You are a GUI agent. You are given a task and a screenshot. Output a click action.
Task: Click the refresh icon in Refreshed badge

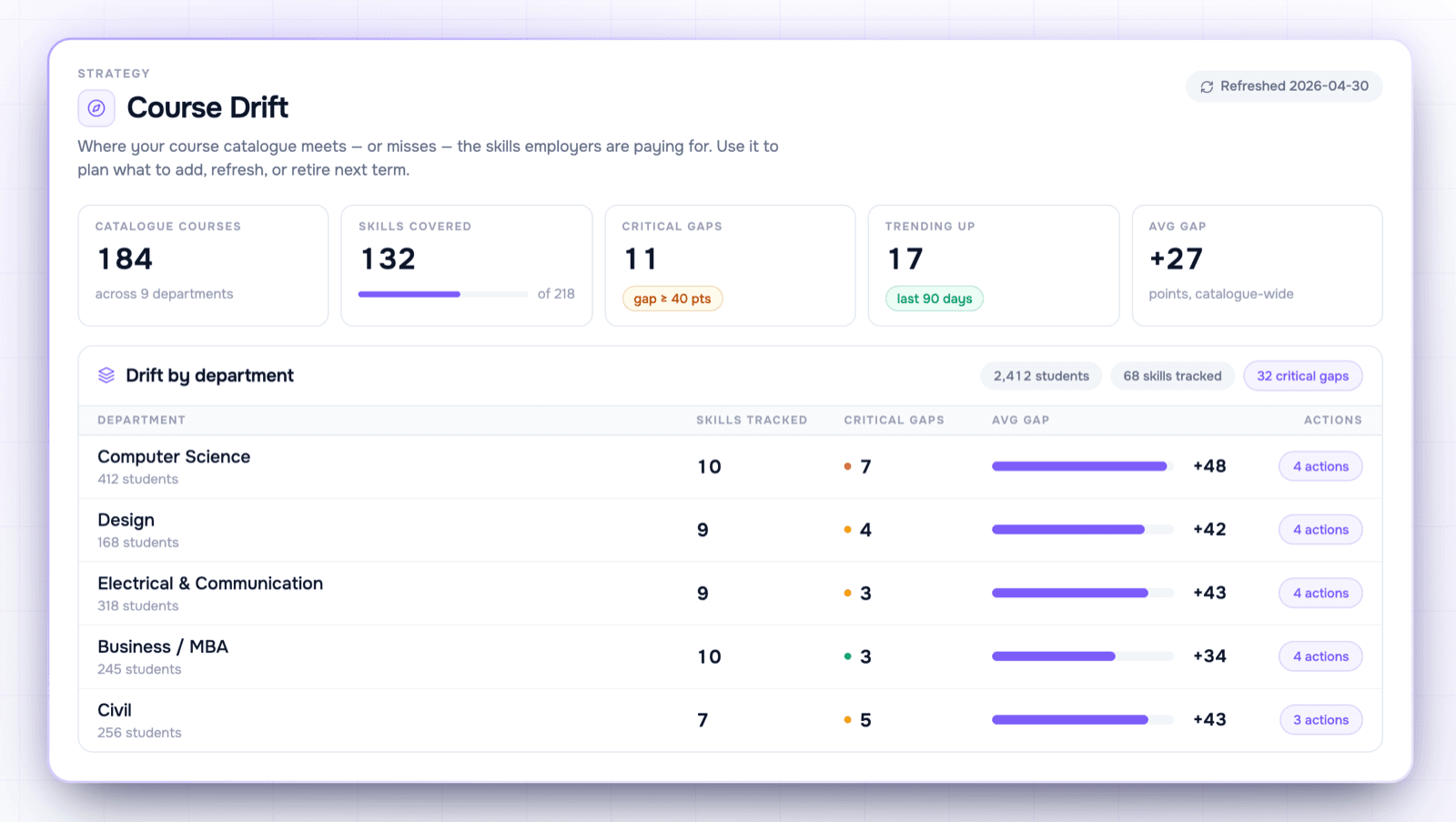tap(1207, 86)
